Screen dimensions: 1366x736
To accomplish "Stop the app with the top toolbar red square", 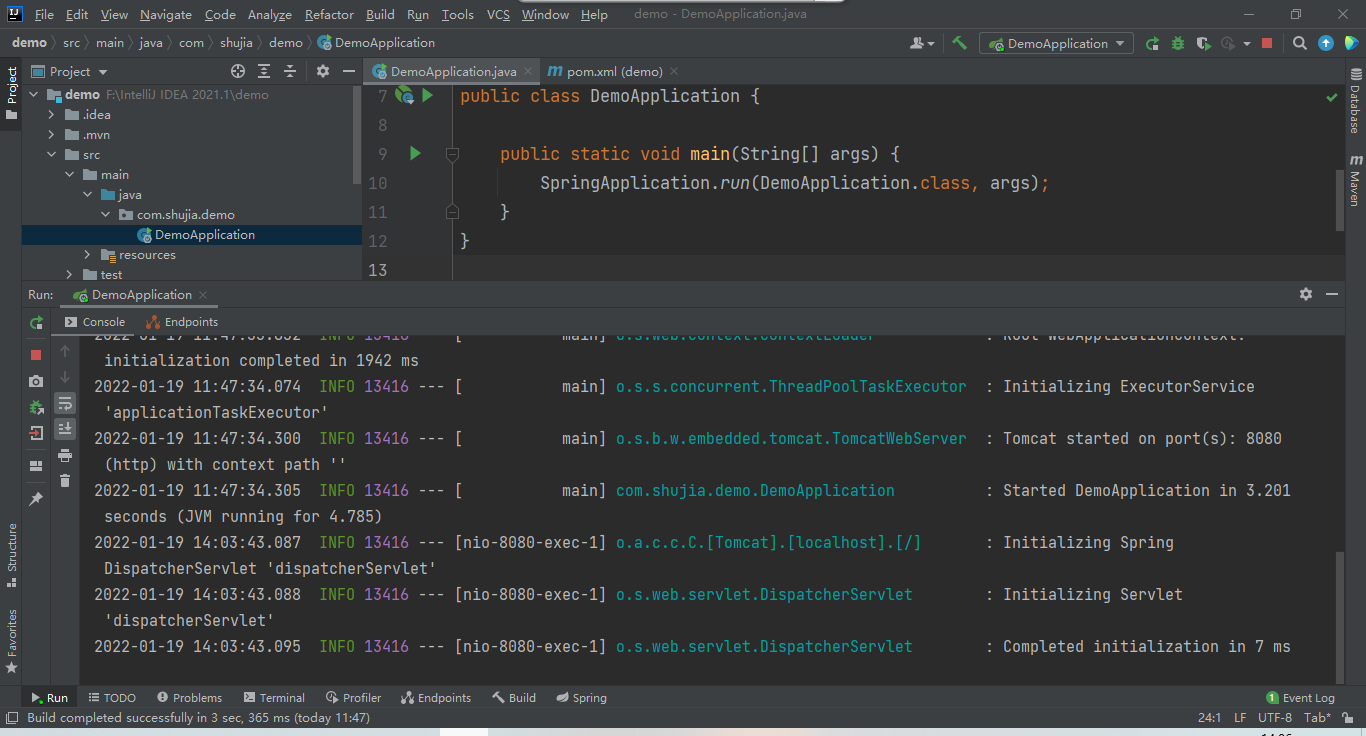I will [1267, 43].
